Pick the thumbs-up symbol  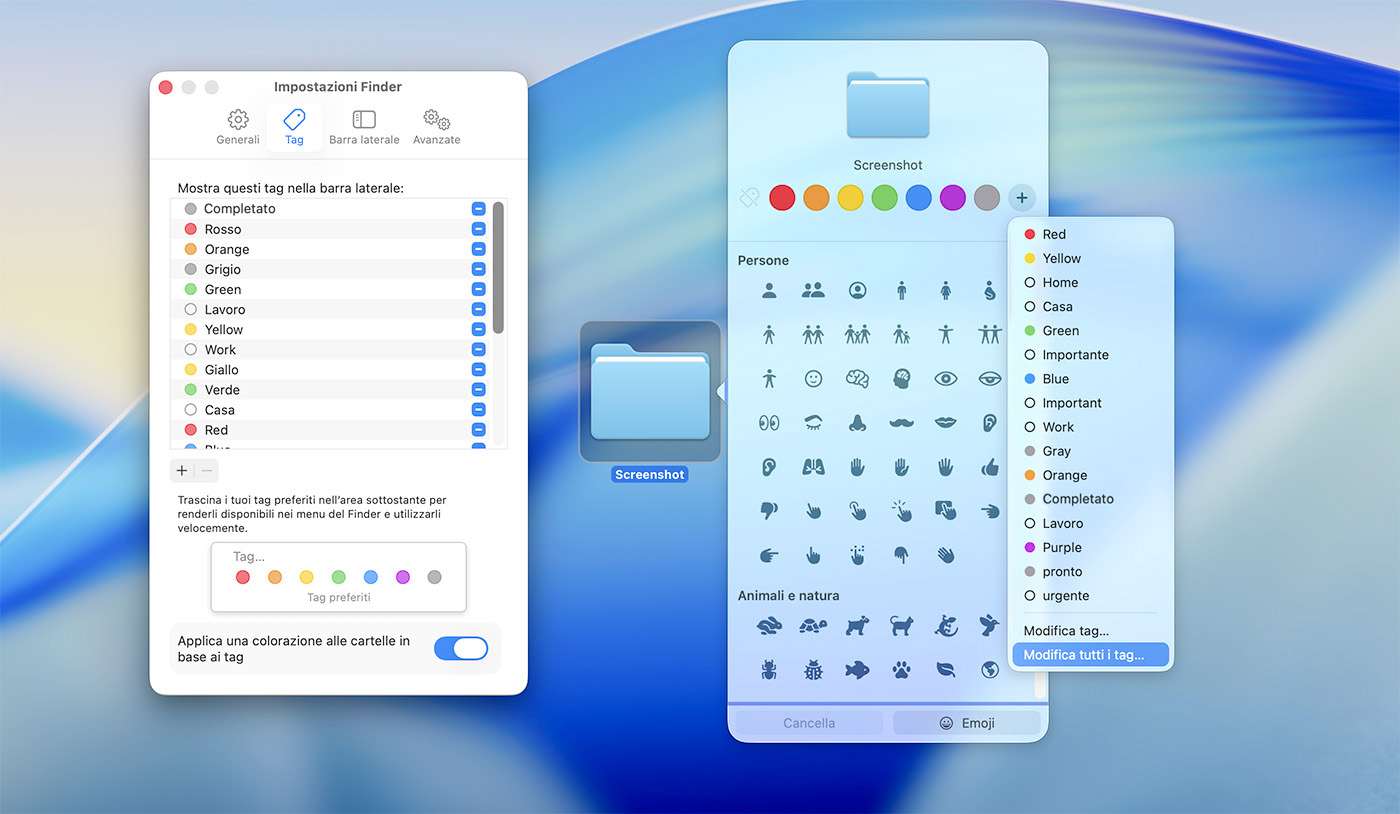point(989,467)
